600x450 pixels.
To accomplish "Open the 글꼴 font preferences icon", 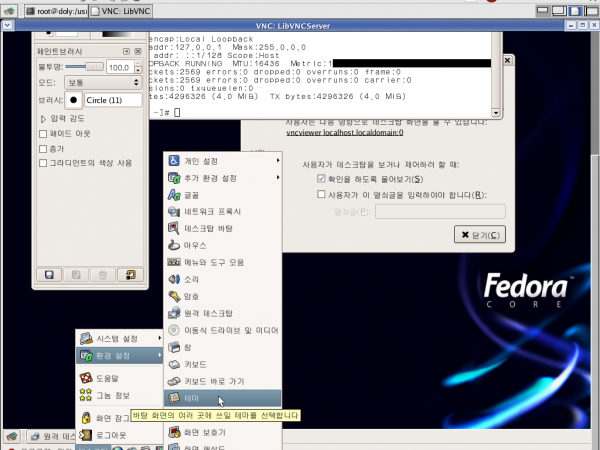I will point(174,195).
